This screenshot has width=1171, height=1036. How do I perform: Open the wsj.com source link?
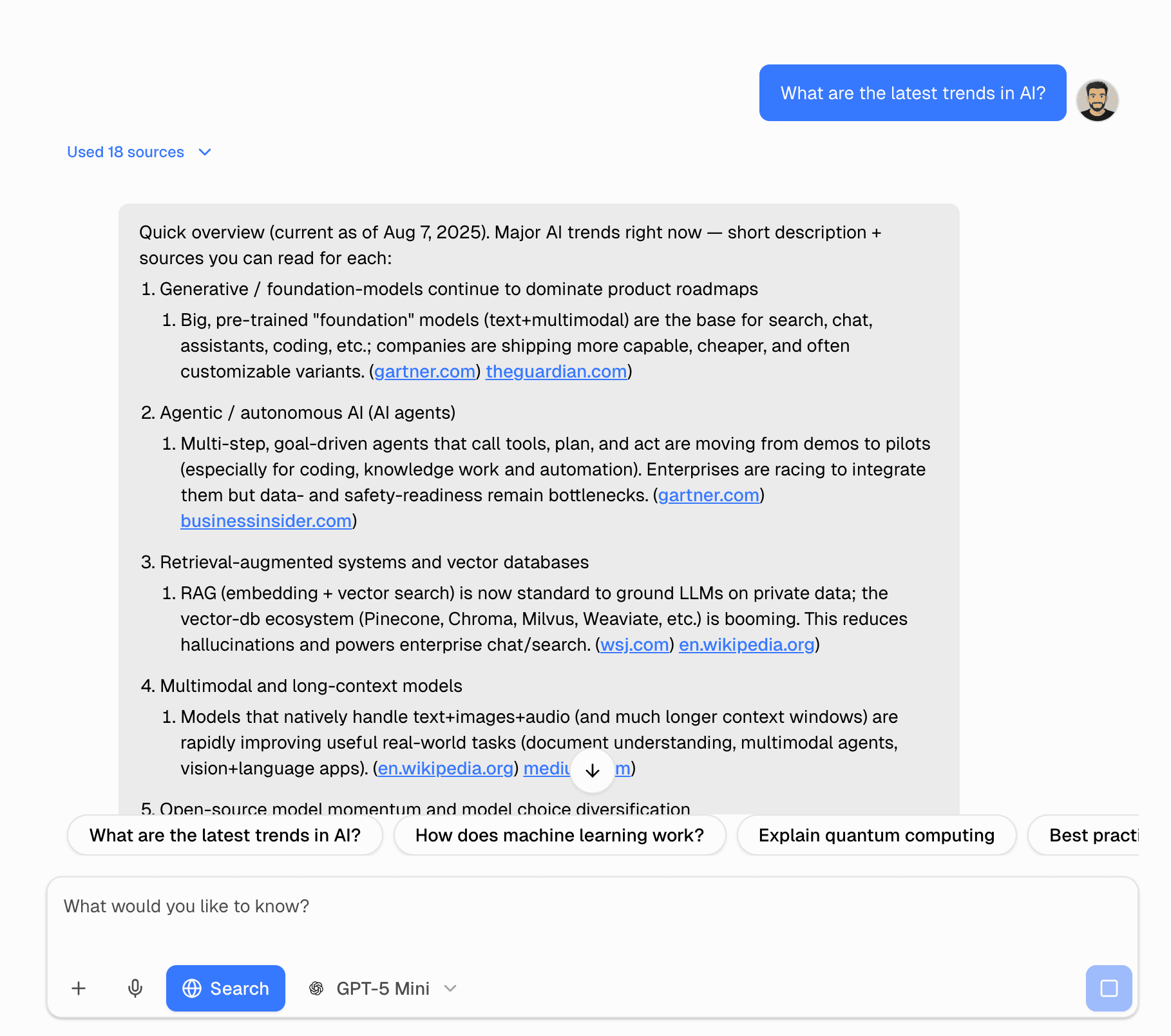634,644
